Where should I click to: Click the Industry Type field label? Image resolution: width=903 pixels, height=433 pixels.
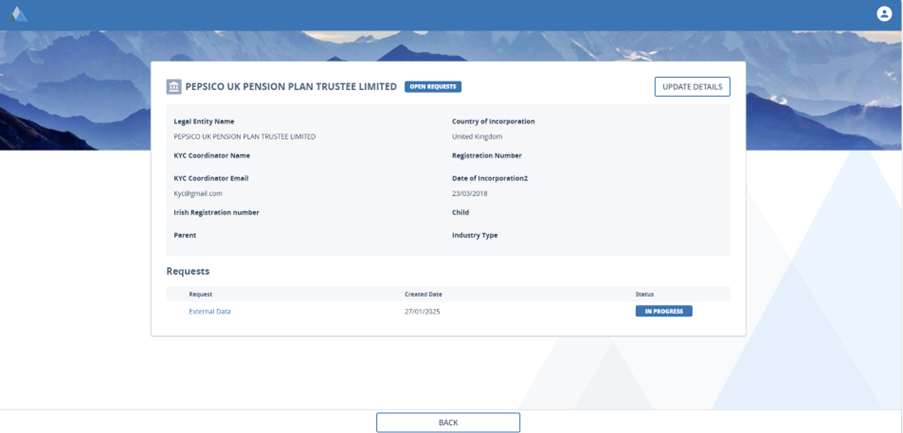475,235
